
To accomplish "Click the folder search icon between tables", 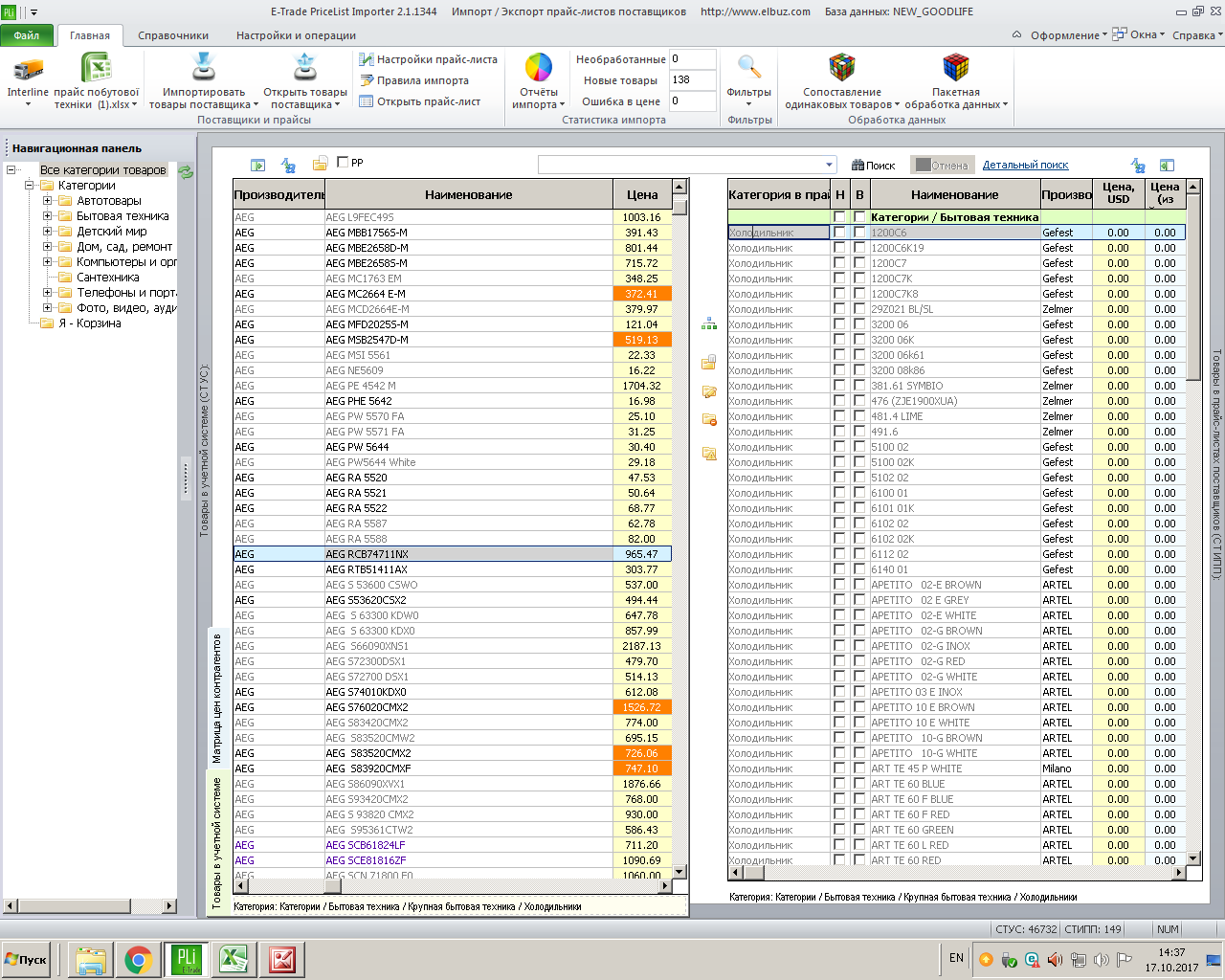I will [x=709, y=454].
